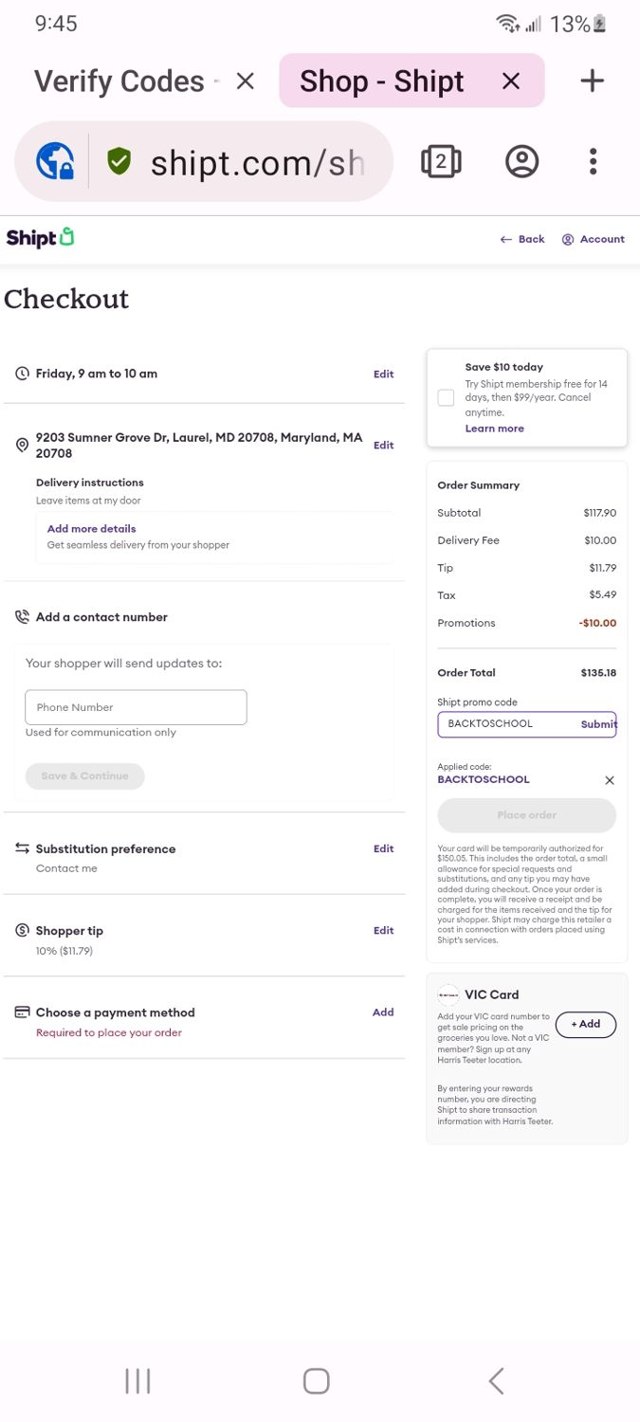Open Learn more about Shipt membership
The height and width of the screenshot is (1422, 640).
494,428
